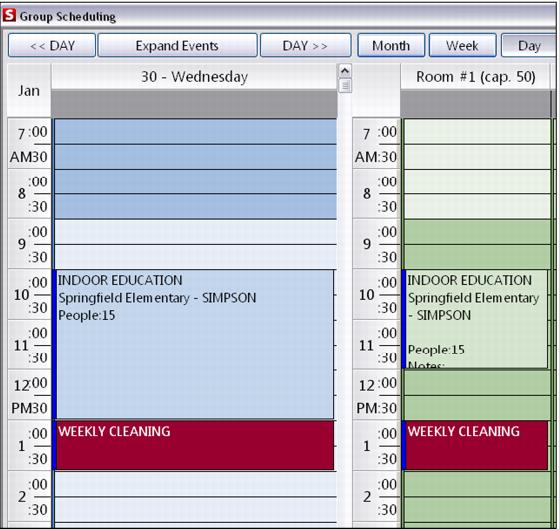Go to the previous day
The width and height of the screenshot is (559, 529).
pos(52,45)
